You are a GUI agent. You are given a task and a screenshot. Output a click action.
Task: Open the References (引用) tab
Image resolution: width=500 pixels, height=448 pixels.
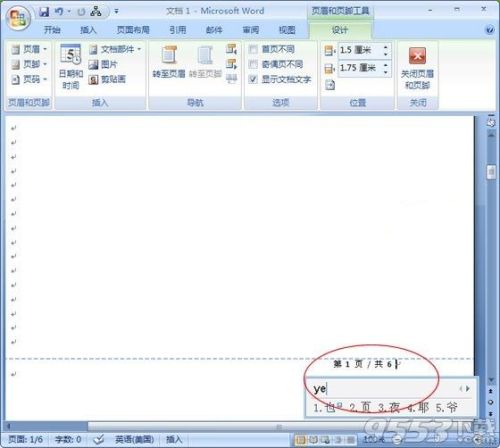pyautogui.click(x=178, y=30)
